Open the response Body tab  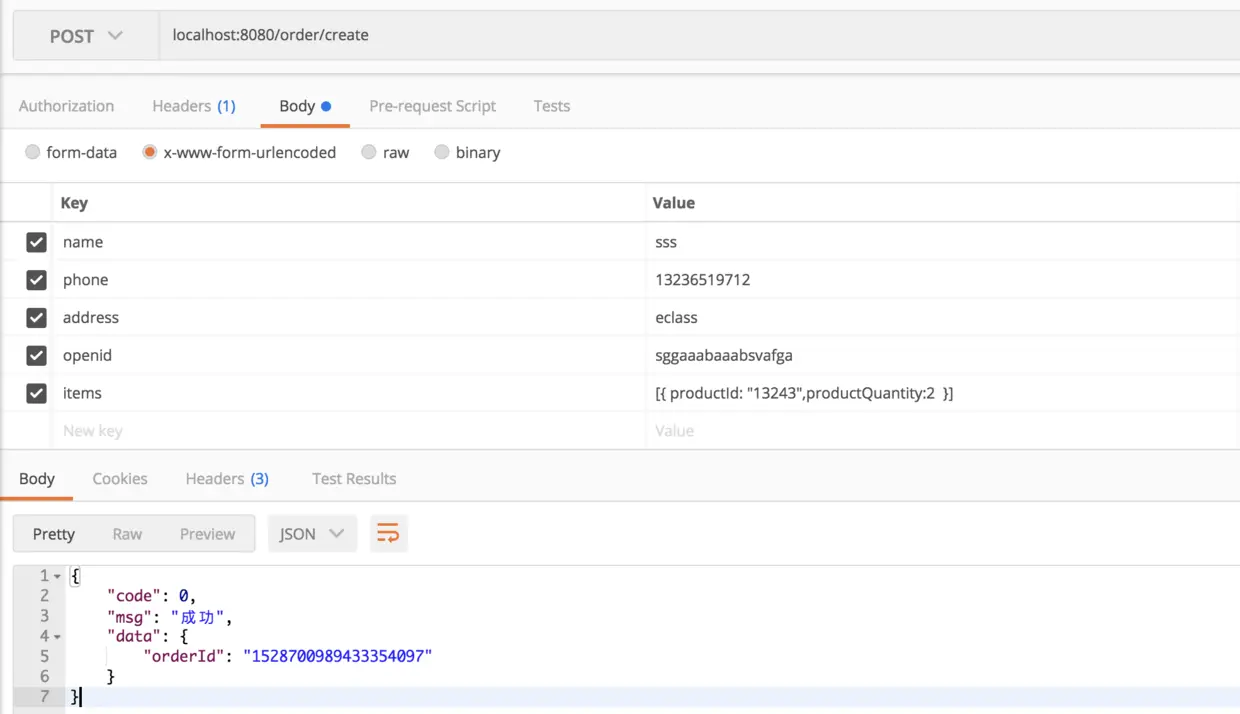(37, 479)
